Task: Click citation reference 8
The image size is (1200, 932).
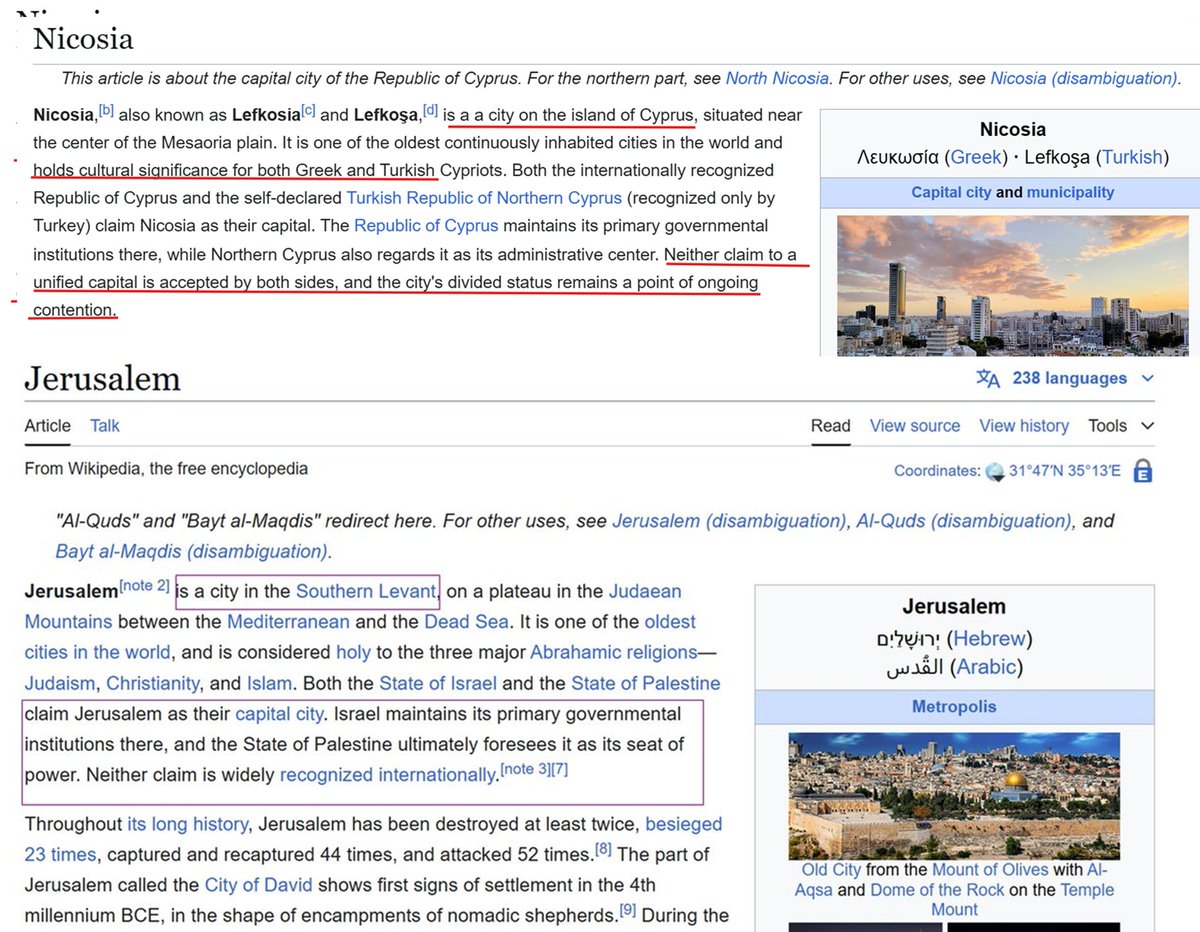Action: tap(604, 850)
